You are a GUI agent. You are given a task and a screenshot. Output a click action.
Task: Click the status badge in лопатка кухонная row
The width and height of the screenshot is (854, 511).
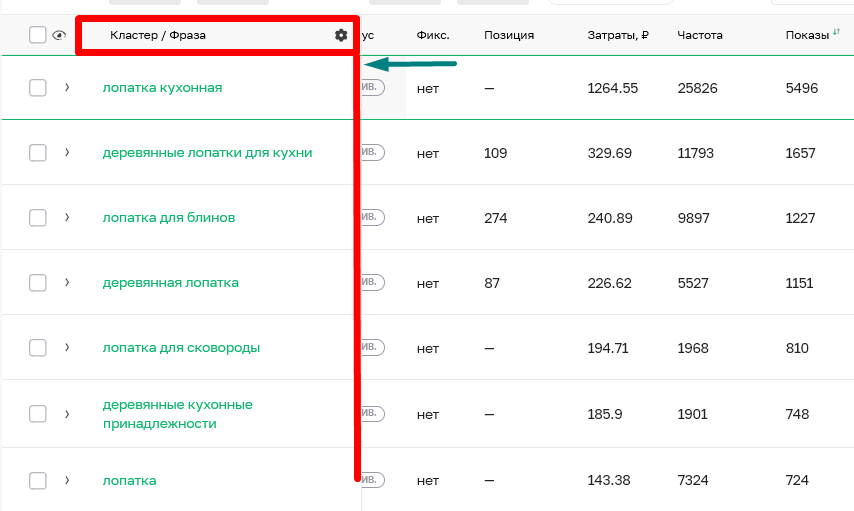(373, 87)
